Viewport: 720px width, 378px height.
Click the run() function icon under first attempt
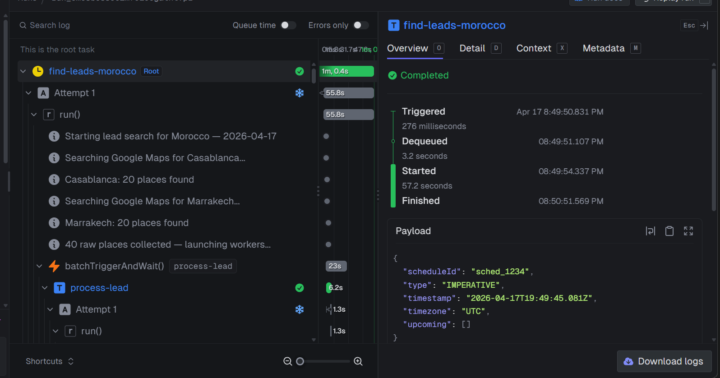[49, 114]
